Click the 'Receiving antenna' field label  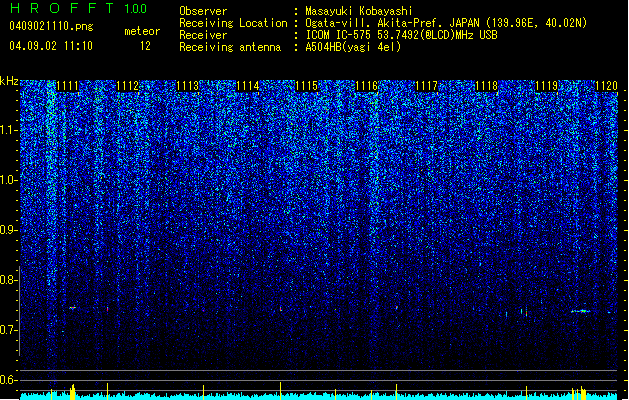(x=230, y=47)
